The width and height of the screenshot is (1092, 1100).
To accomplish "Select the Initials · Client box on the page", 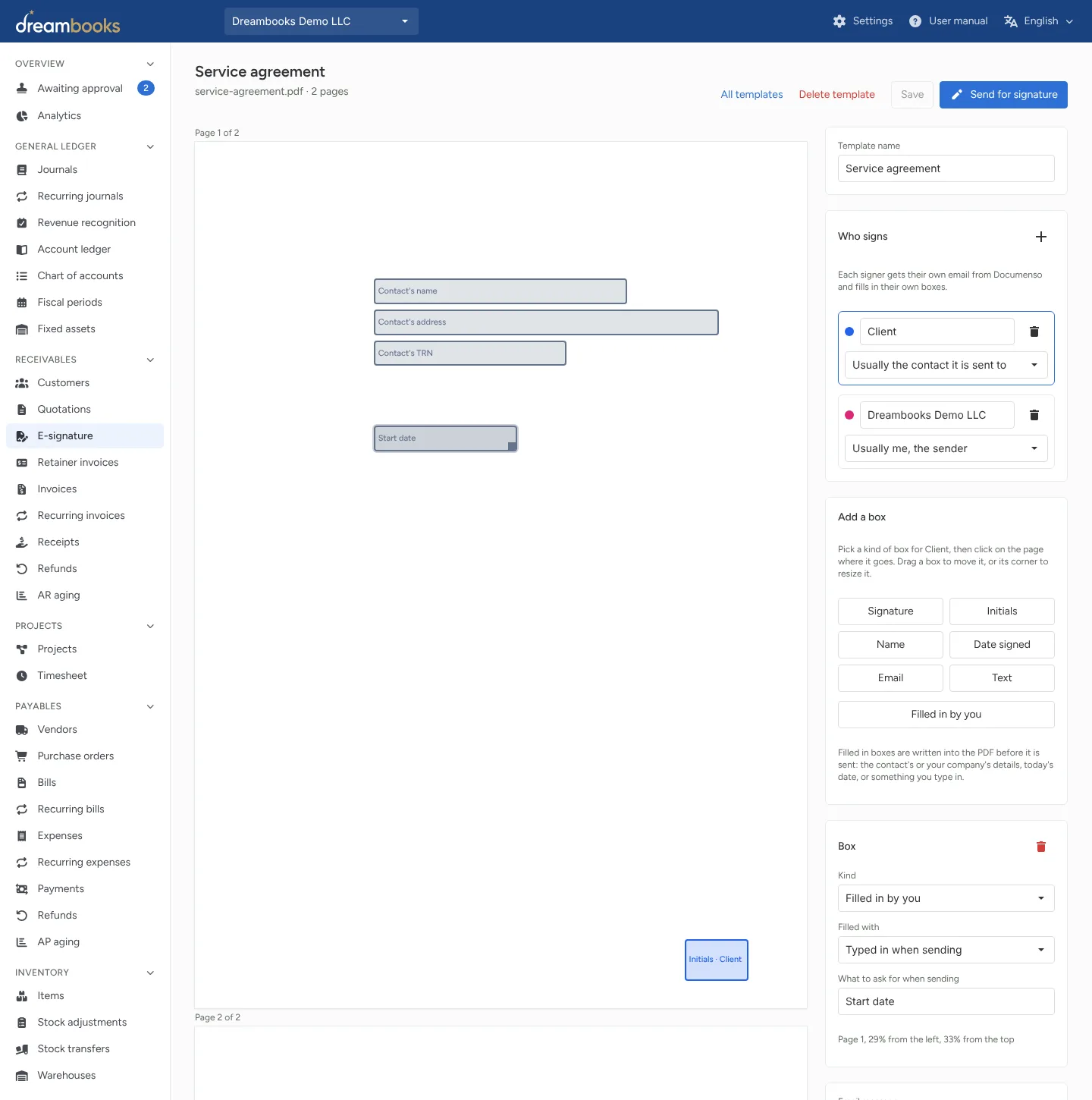I will coord(717,960).
